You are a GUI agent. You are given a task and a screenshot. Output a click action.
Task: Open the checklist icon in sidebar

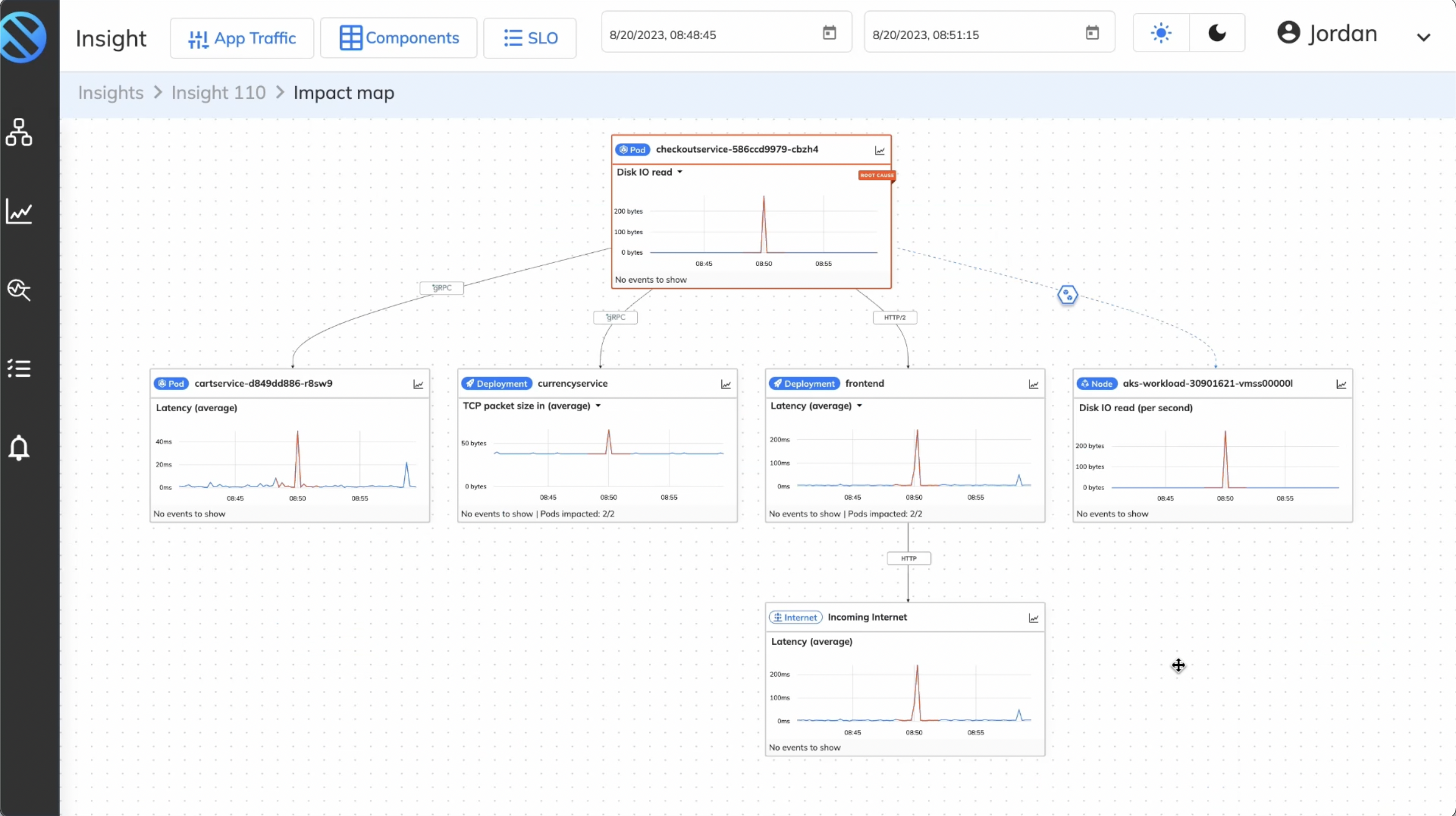(x=19, y=368)
